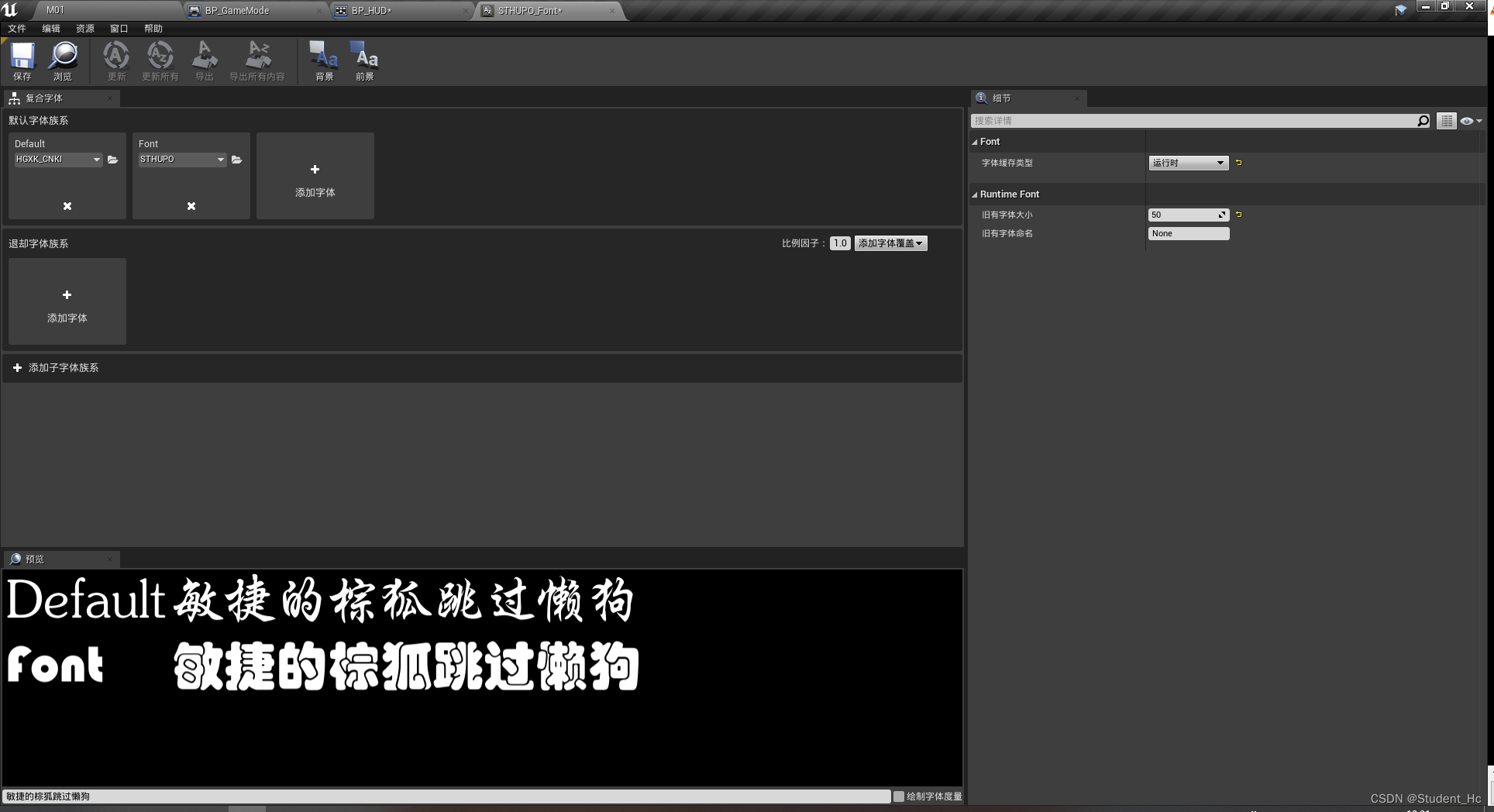This screenshot has width=1494, height=812.
Task: Add font to default font family
Action: coord(315,176)
